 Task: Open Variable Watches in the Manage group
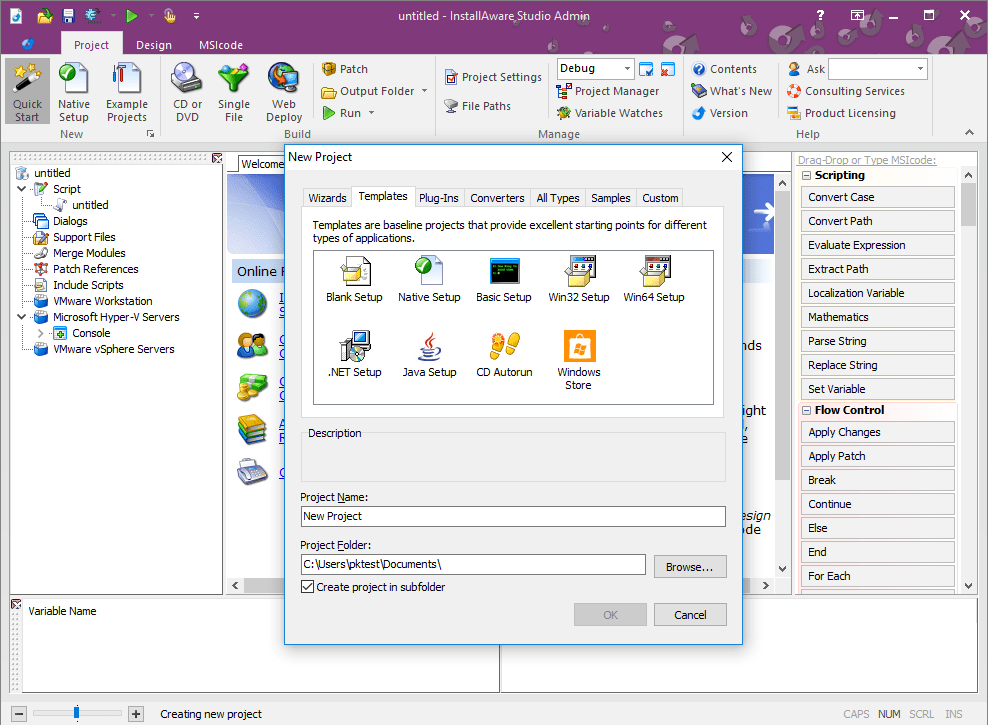[x=612, y=113]
